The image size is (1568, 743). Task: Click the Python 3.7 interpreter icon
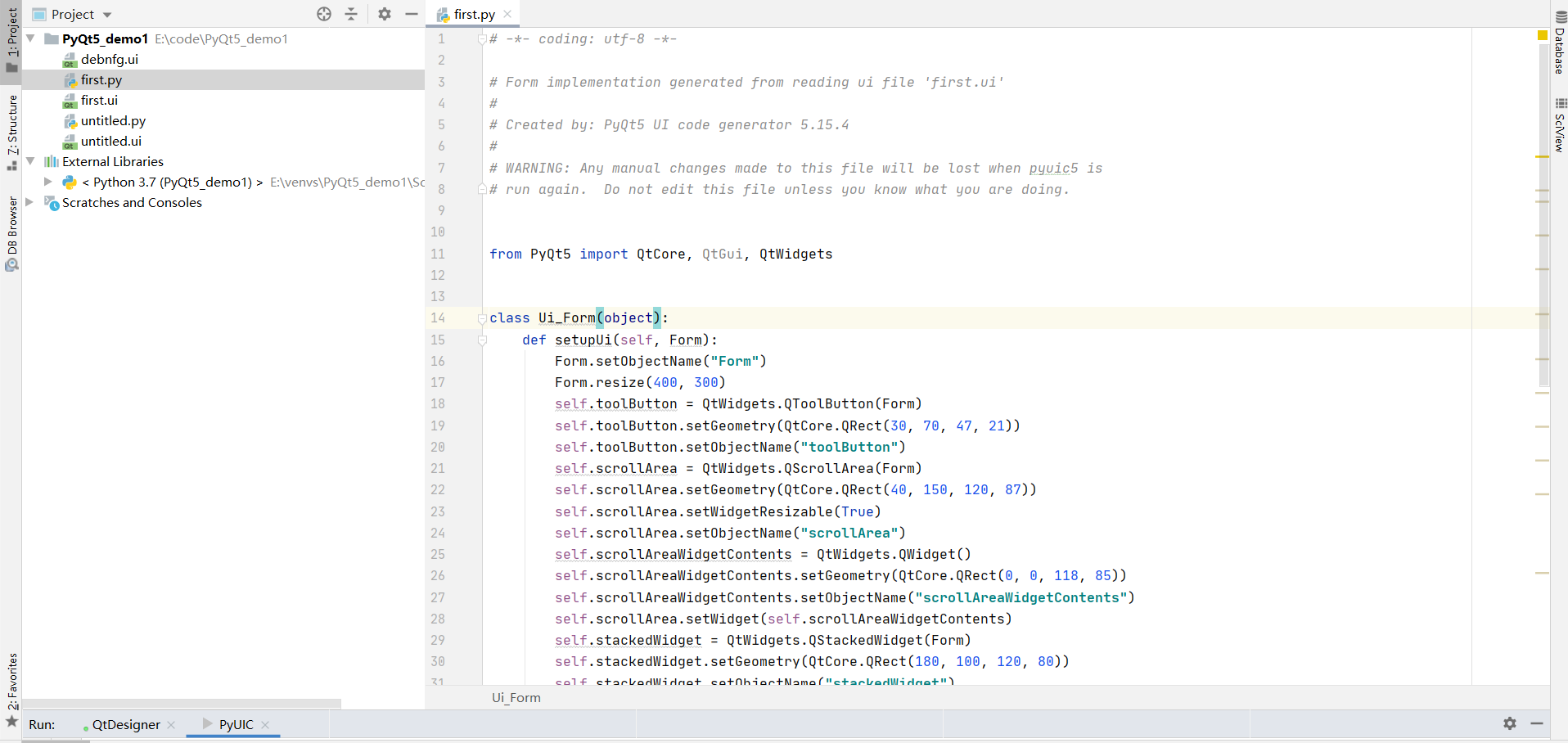(x=70, y=182)
